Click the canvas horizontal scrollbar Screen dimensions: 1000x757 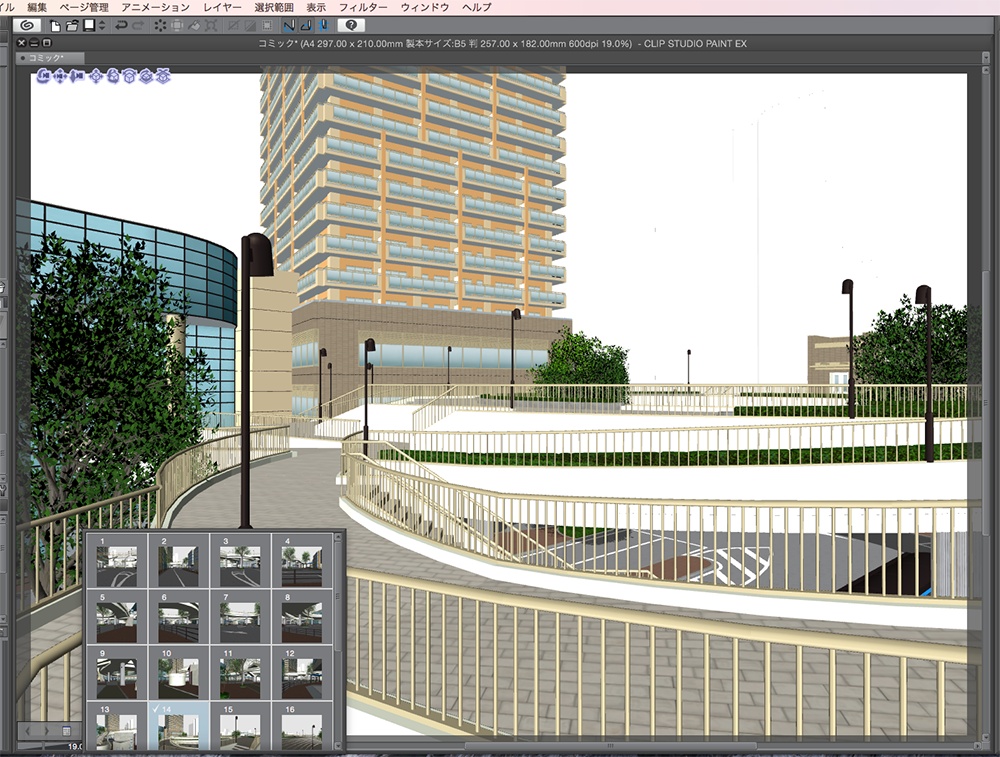(610, 746)
